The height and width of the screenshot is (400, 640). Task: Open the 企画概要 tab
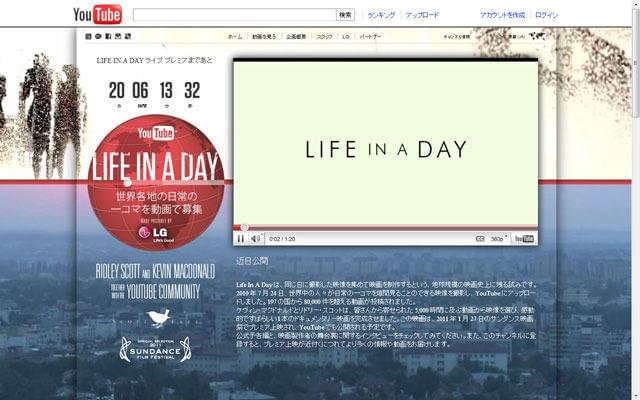tap(296, 37)
